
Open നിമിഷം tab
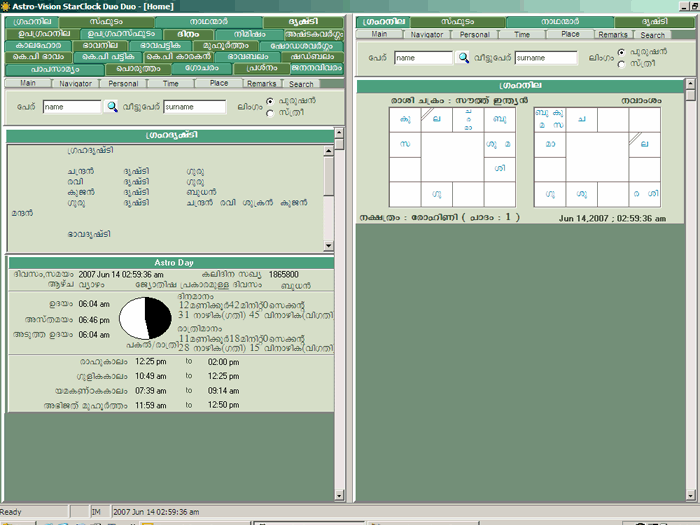[249, 34]
